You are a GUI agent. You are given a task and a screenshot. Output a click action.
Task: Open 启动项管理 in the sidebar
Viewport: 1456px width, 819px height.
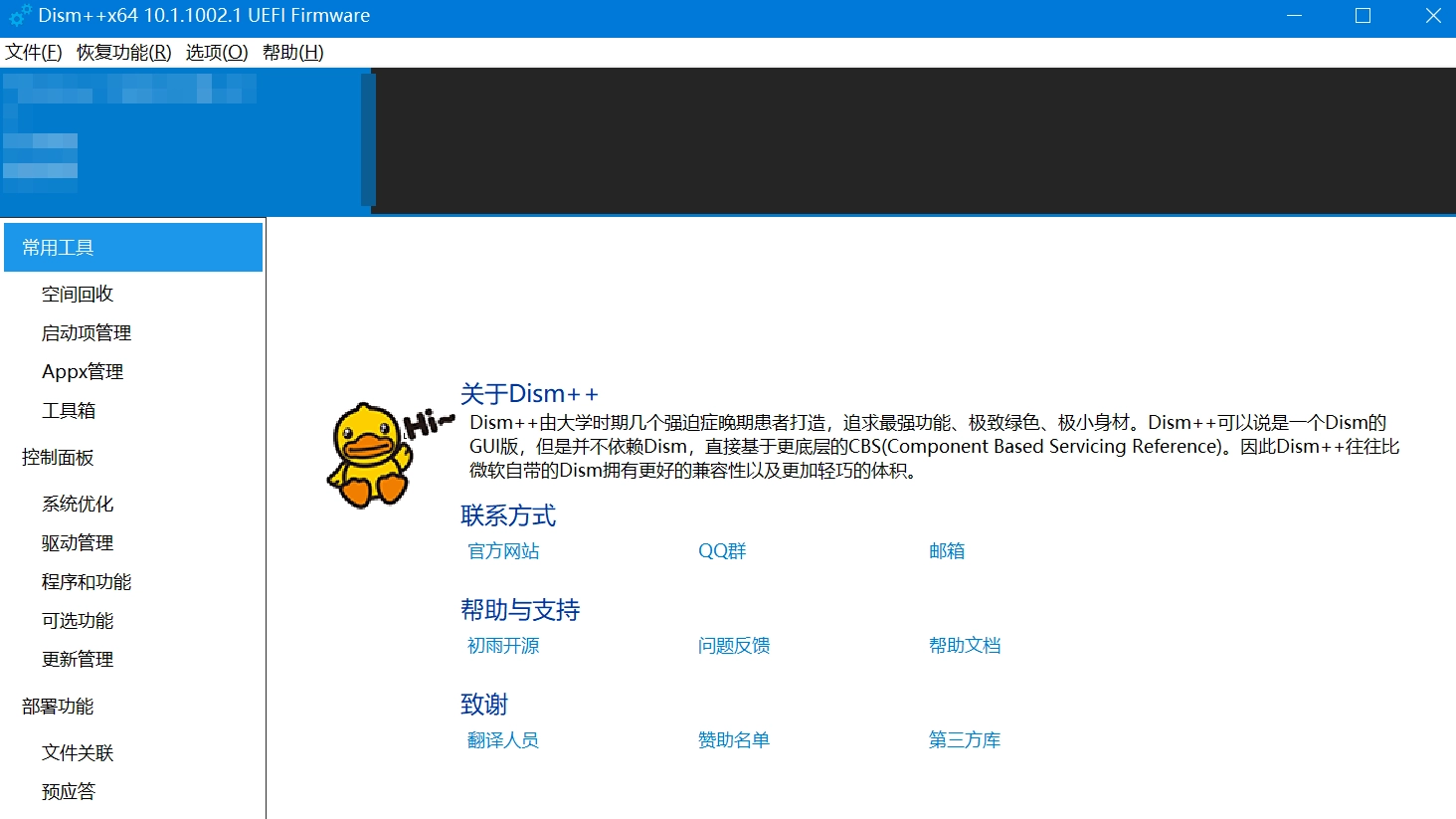(x=87, y=332)
